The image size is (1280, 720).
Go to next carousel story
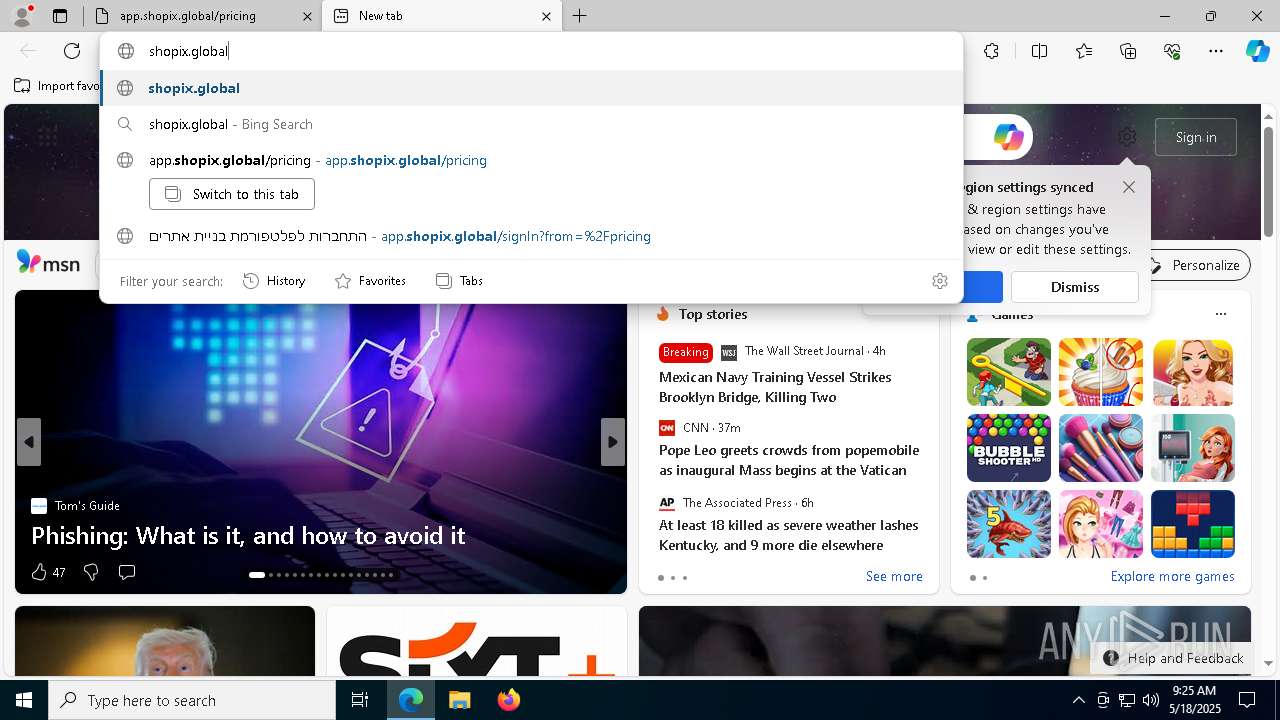[x=613, y=442]
